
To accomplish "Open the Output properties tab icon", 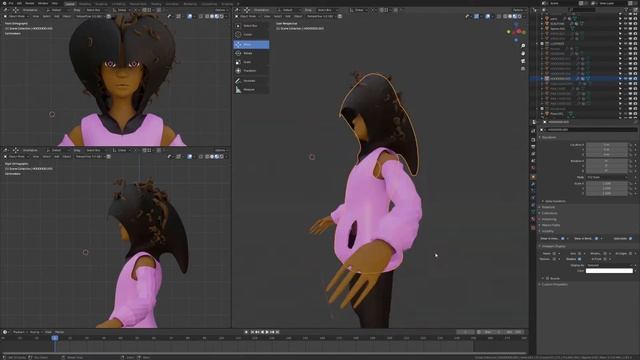I will pyautogui.click(x=533, y=147).
